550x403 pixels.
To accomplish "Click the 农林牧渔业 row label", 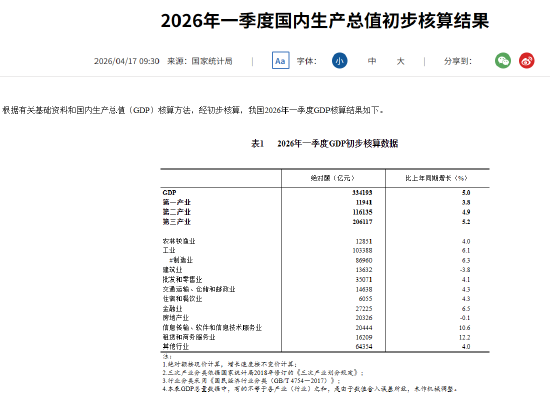I will pos(179,241).
